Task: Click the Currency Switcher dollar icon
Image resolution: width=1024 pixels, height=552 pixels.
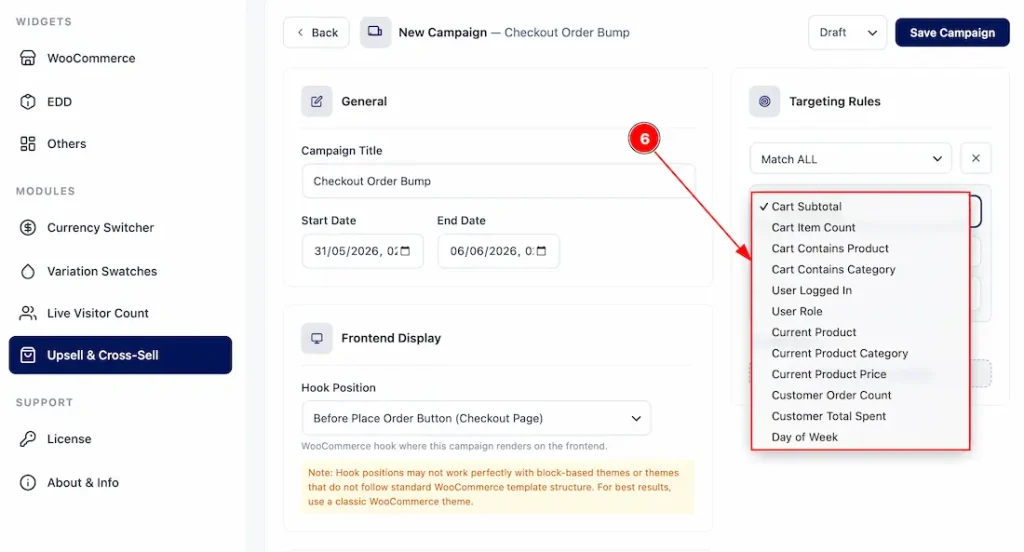Action: tap(27, 227)
